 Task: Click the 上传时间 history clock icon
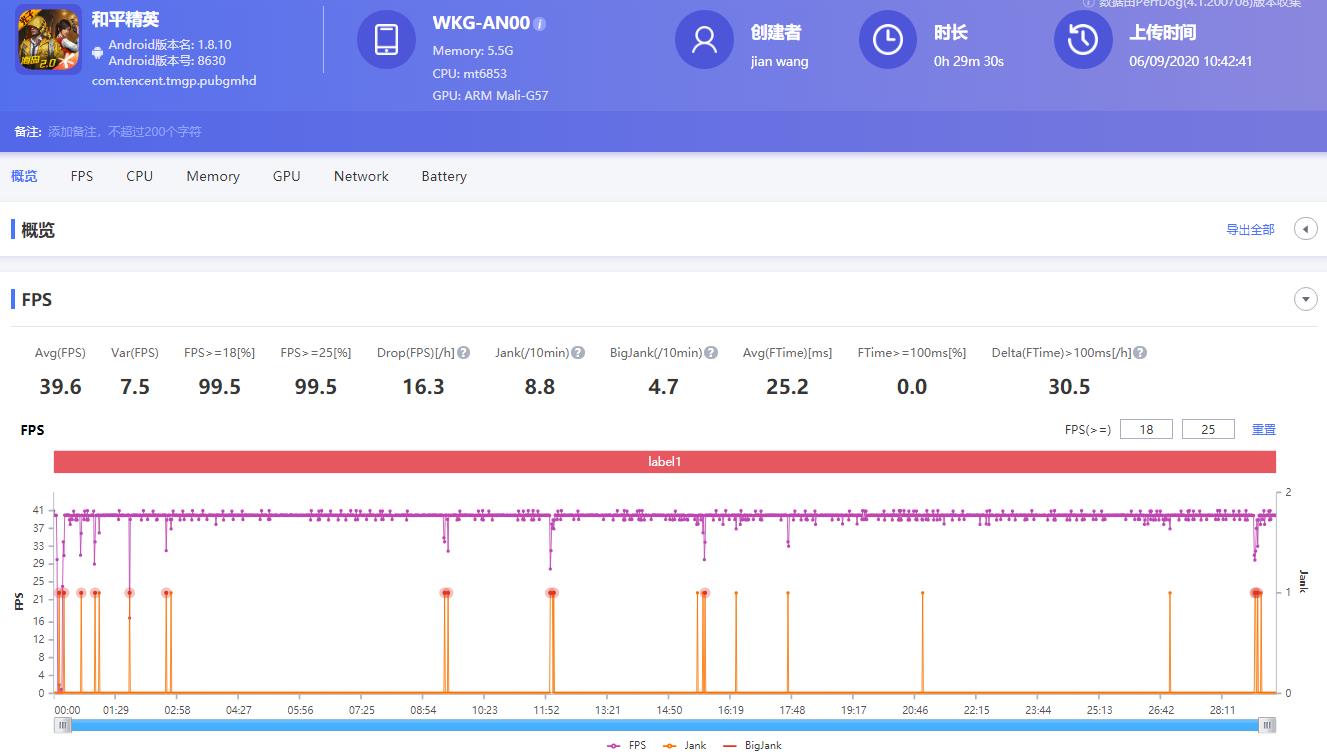tap(1082, 41)
